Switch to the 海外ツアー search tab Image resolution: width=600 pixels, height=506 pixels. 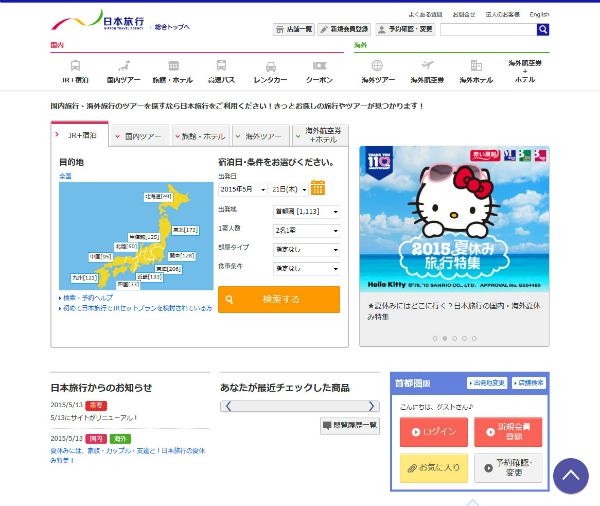[x=261, y=136]
